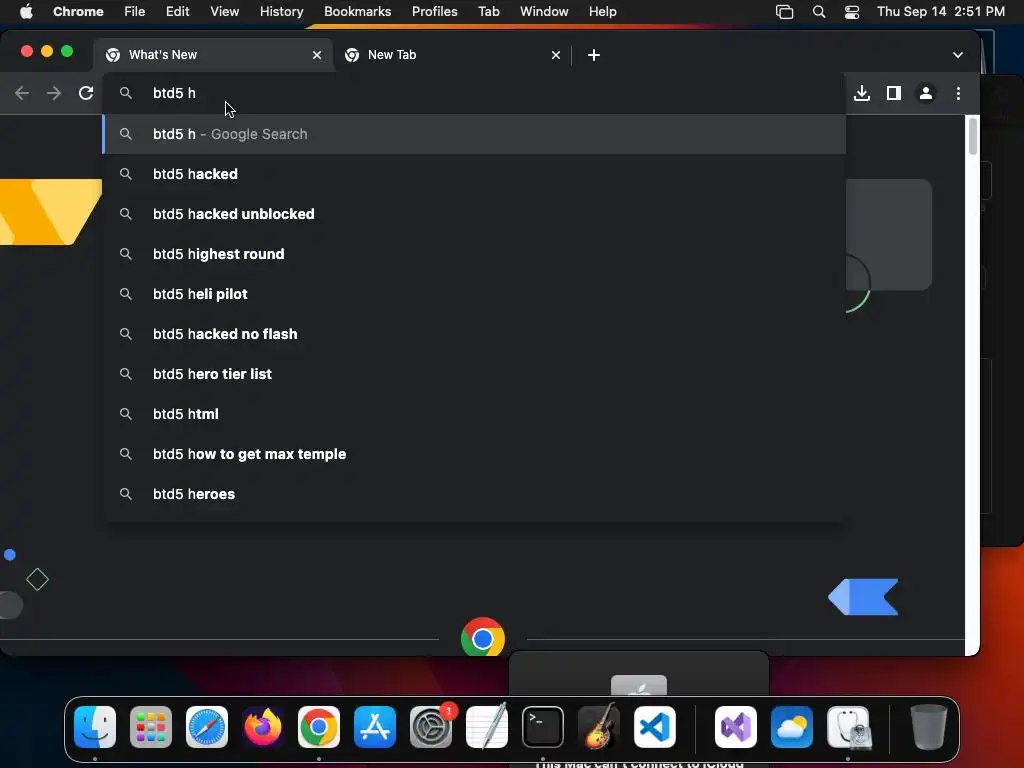The image size is (1024, 768).
Task: Close the New Tab tab
Action: [556, 55]
